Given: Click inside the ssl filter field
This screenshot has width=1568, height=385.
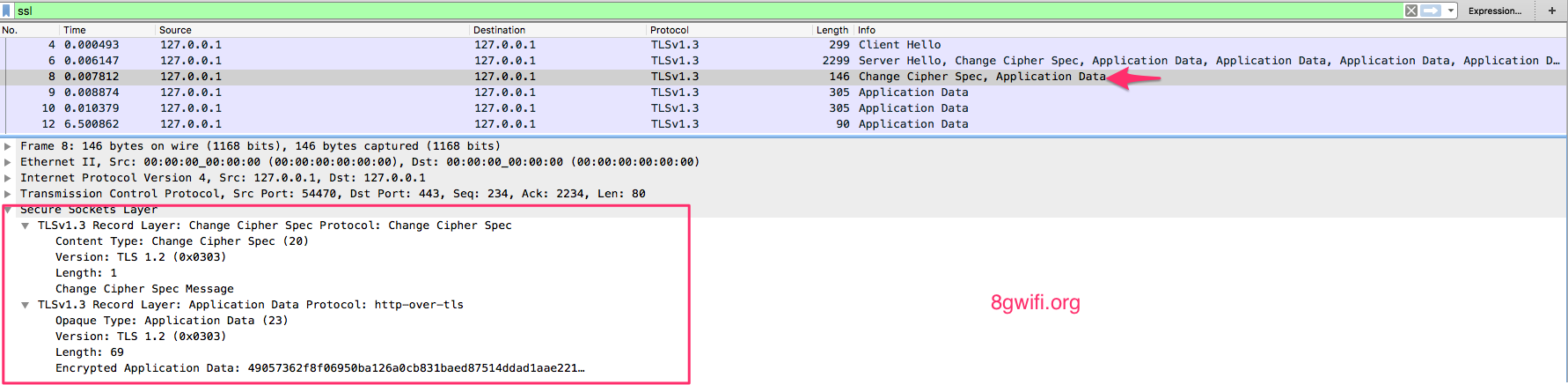Looking at the screenshot, I should coord(704,11).
